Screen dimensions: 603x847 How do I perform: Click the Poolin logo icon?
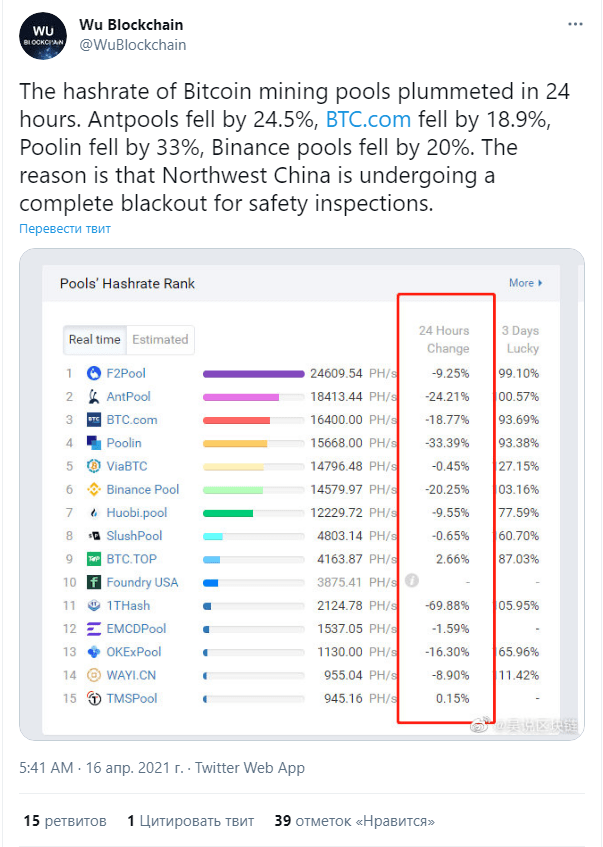94,443
